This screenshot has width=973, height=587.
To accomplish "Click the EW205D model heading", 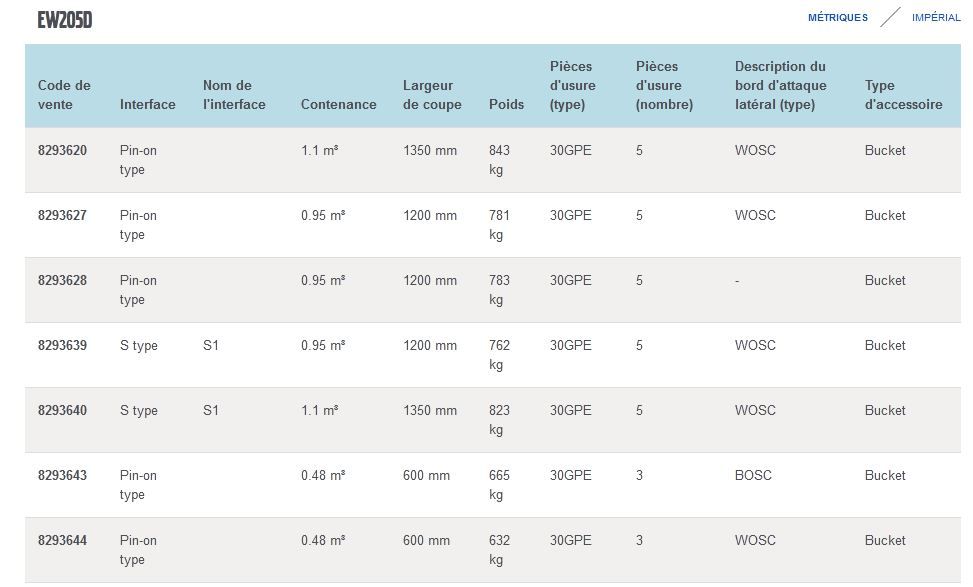I will pos(65,20).
